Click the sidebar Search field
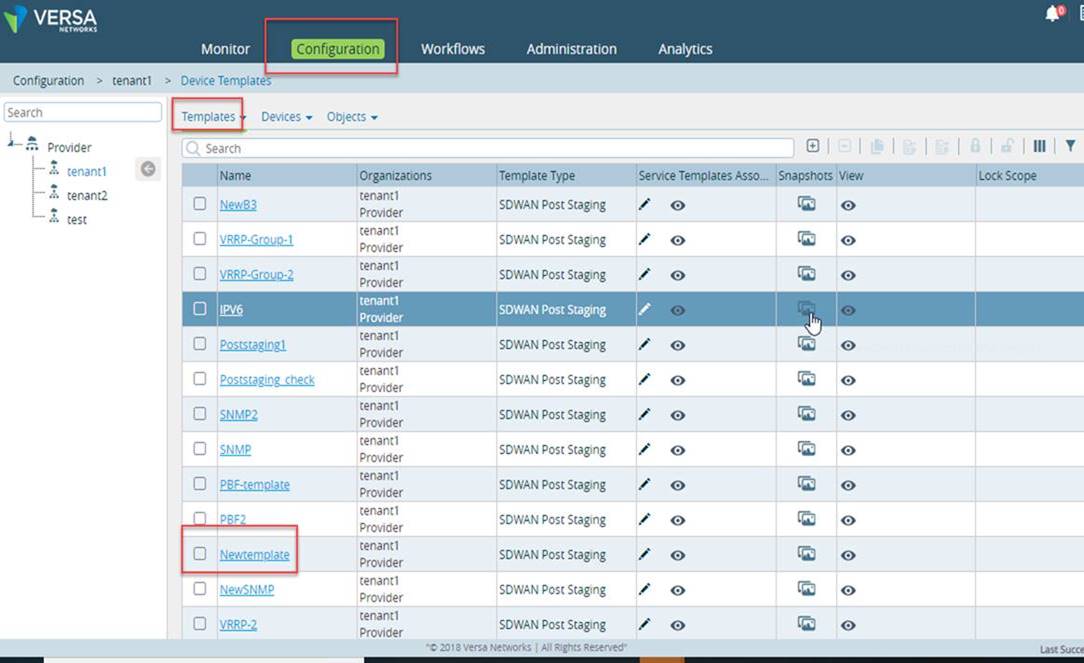 pos(82,112)
